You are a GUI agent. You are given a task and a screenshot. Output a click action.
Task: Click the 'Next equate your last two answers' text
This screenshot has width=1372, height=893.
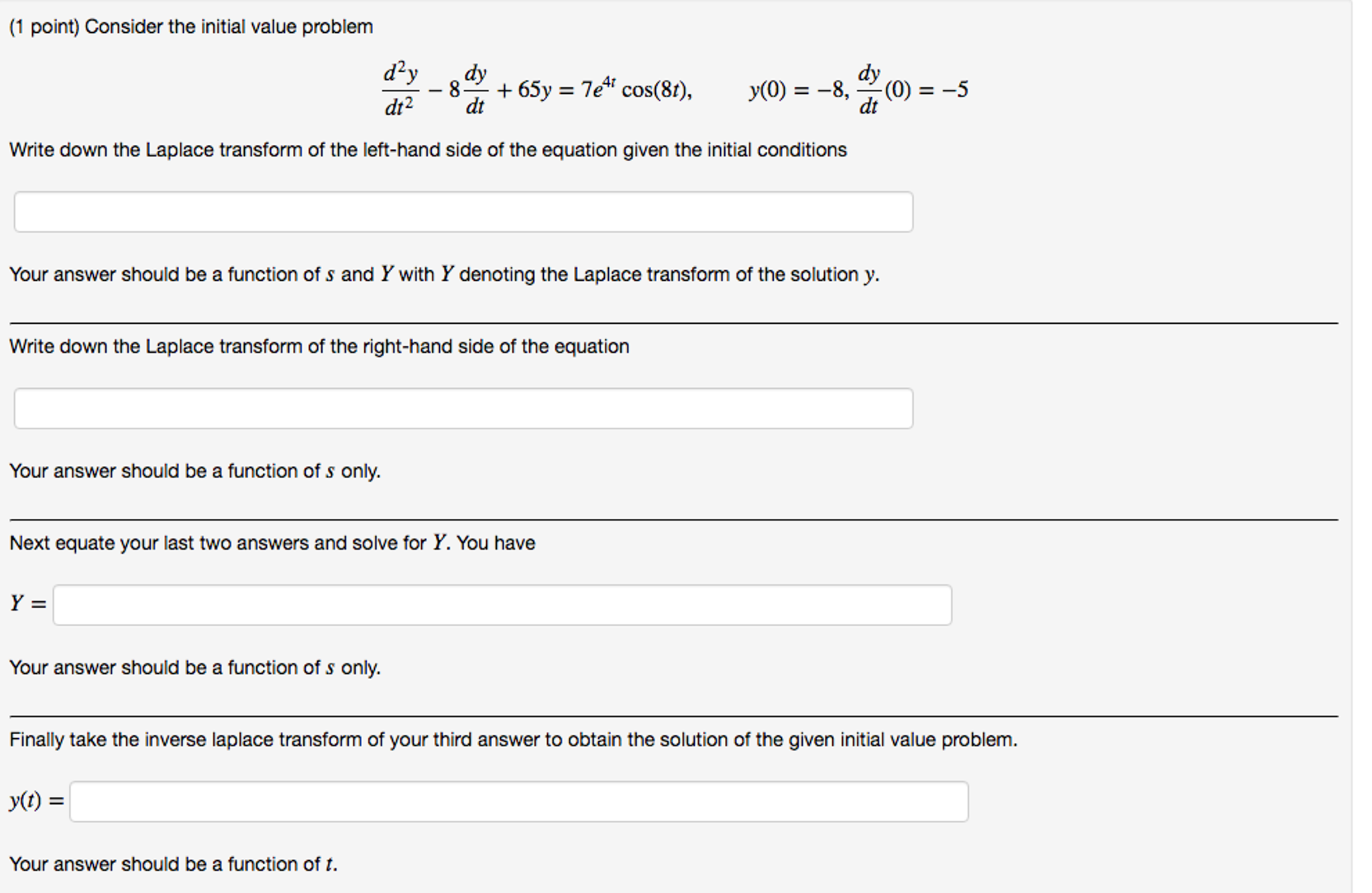tap(272, 543)
